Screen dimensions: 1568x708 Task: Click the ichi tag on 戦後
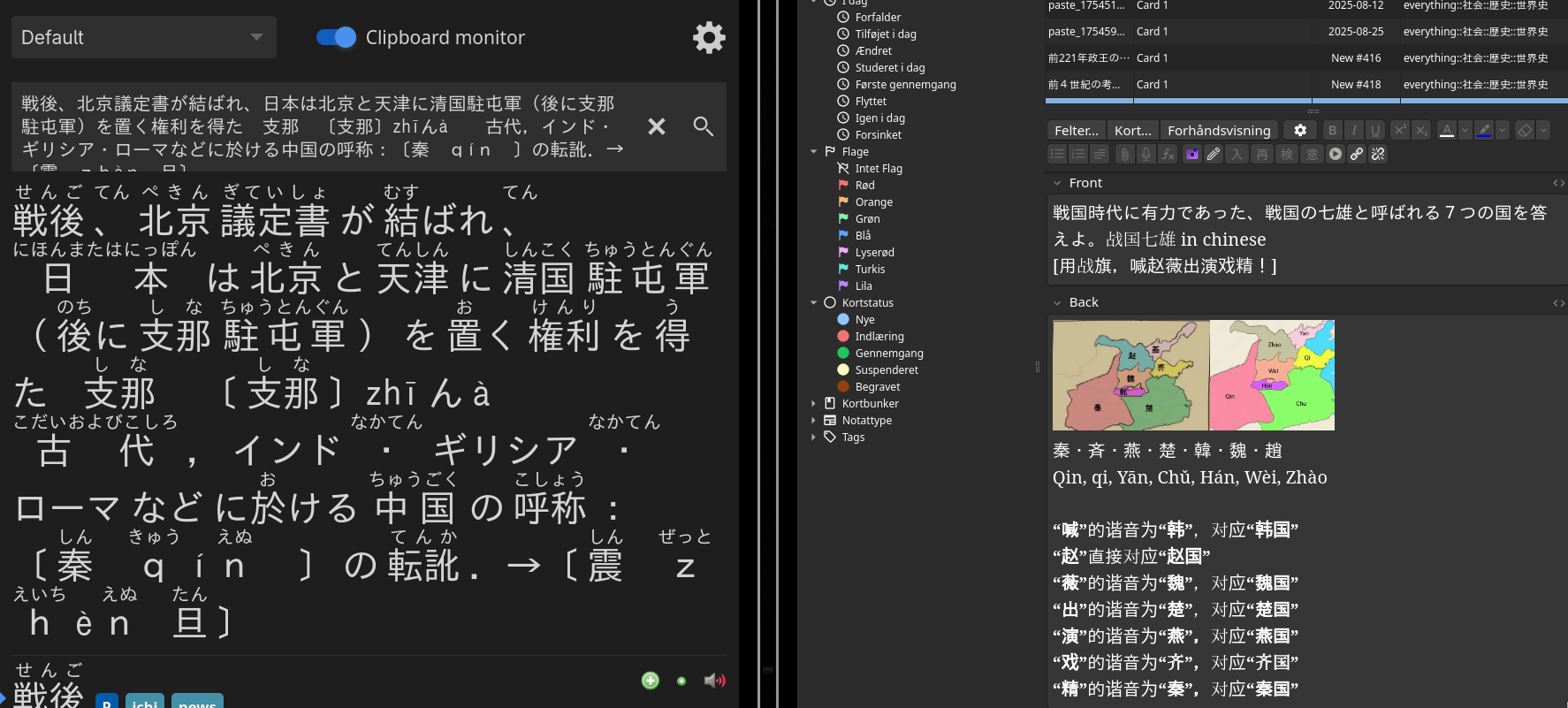pyautogui.click(x=145, y=702)
